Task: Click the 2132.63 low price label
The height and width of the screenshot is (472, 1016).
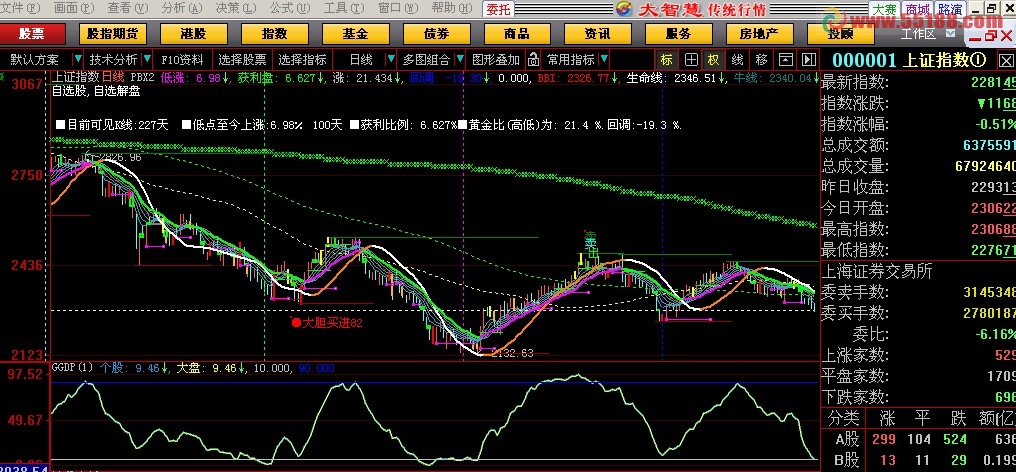Action: pyautogui.click(x=513, y=353)
